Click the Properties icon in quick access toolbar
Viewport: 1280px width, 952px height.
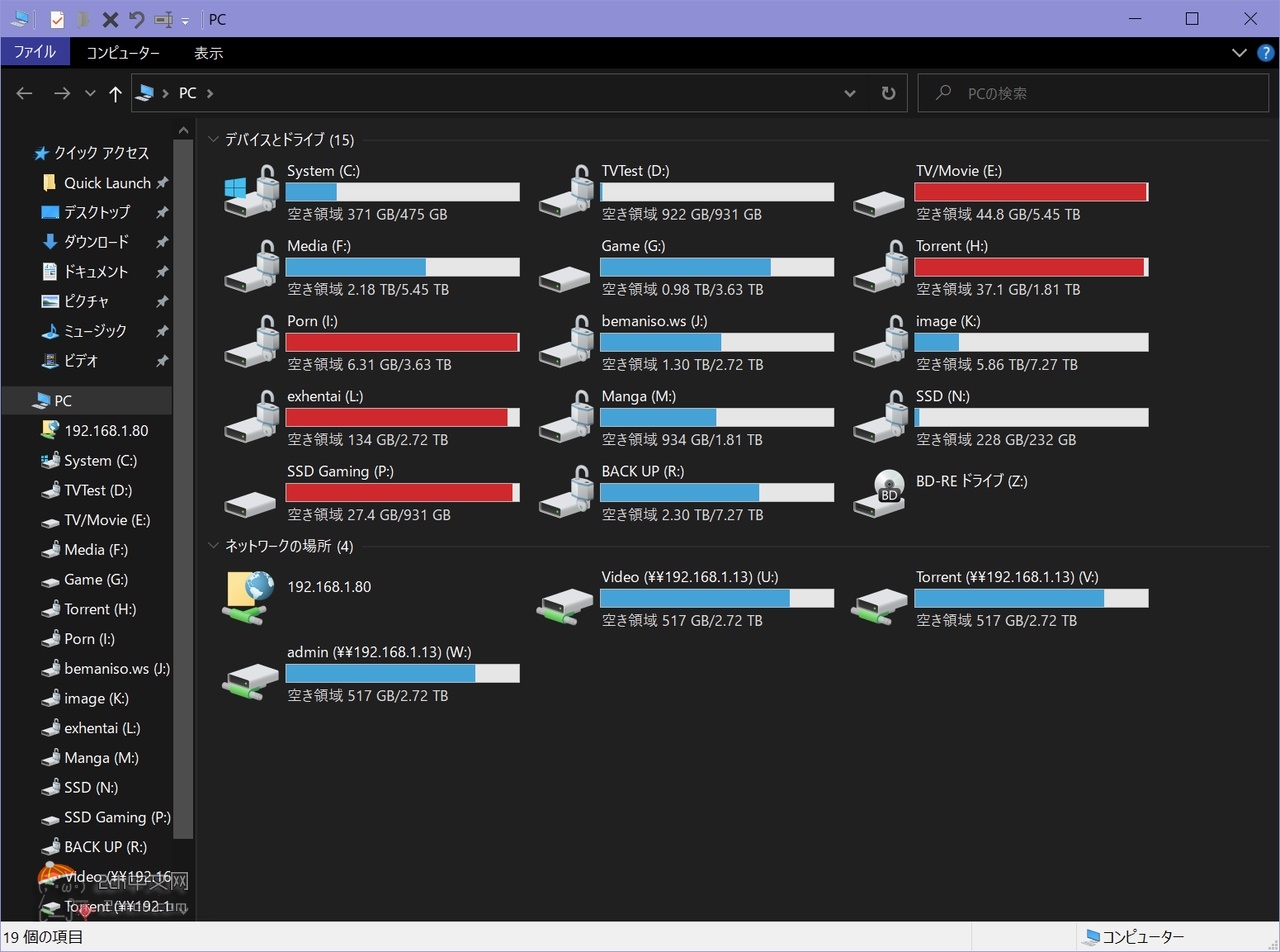(x=57, y=19)
